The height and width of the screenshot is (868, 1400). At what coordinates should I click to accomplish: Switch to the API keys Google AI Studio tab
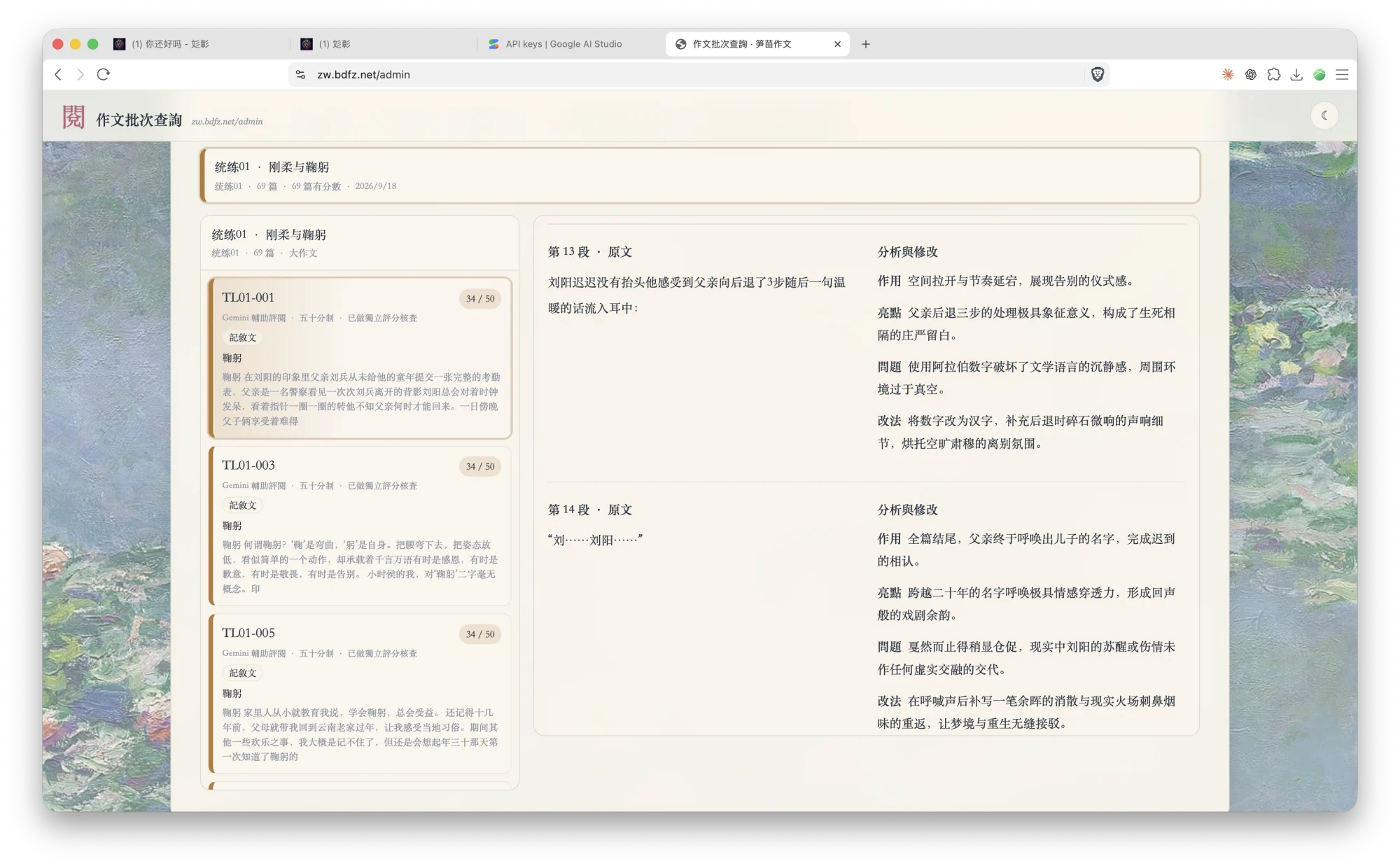(570, 44)
